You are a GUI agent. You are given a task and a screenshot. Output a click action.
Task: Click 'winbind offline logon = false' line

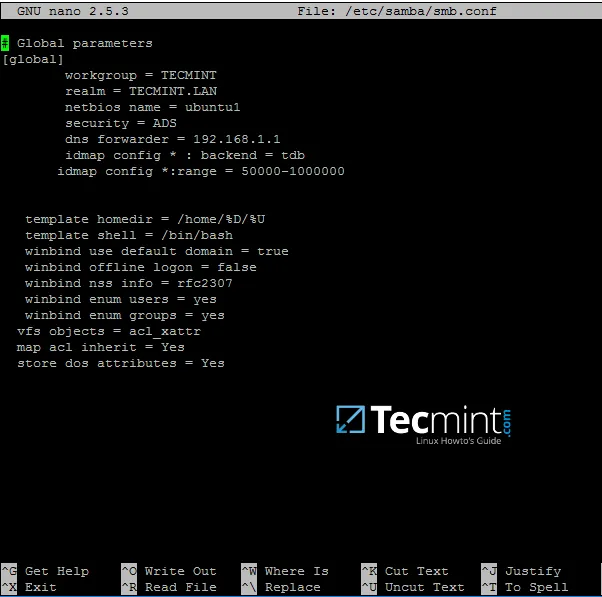click(x=141, y=268)
